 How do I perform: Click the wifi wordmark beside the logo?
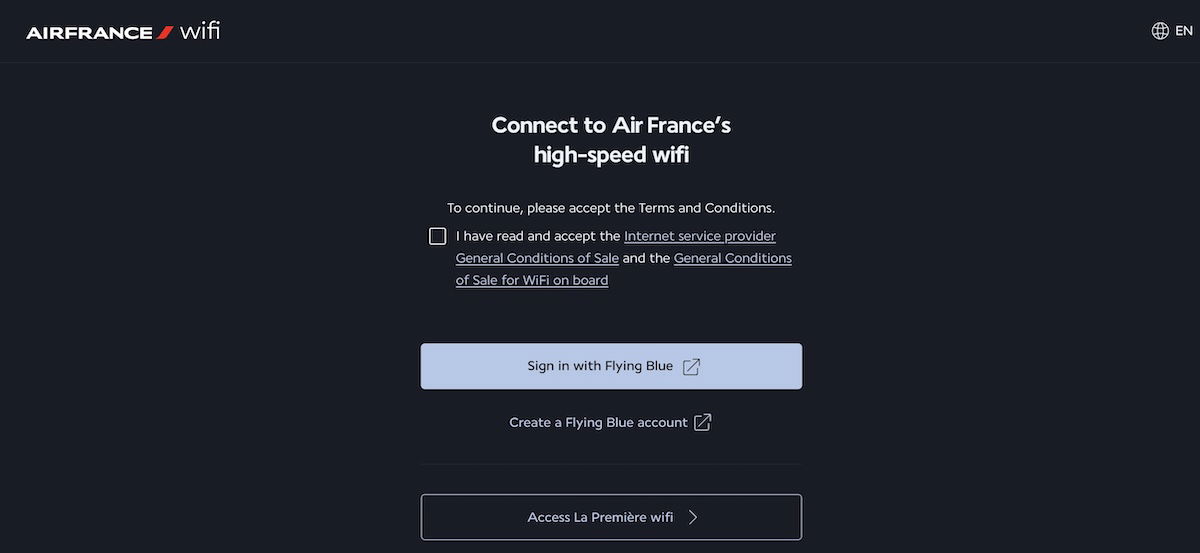click(200, 31)
